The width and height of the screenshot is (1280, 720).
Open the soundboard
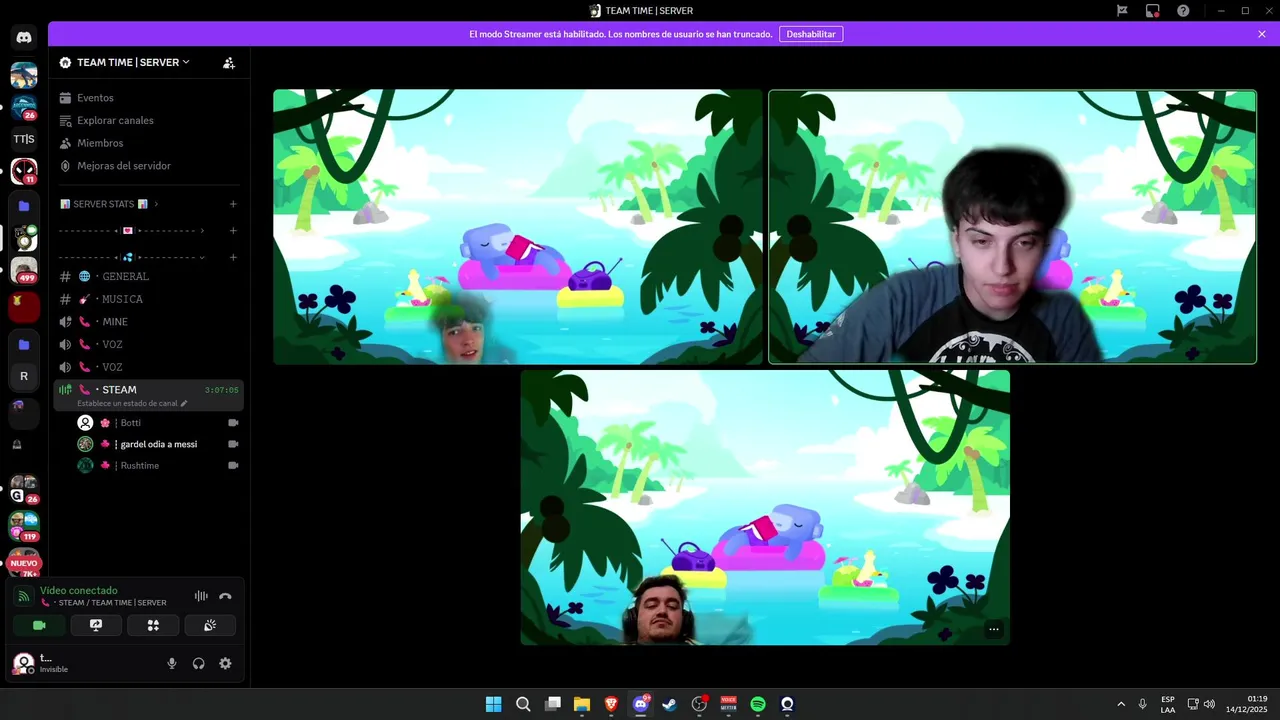[x=210, y=625]
